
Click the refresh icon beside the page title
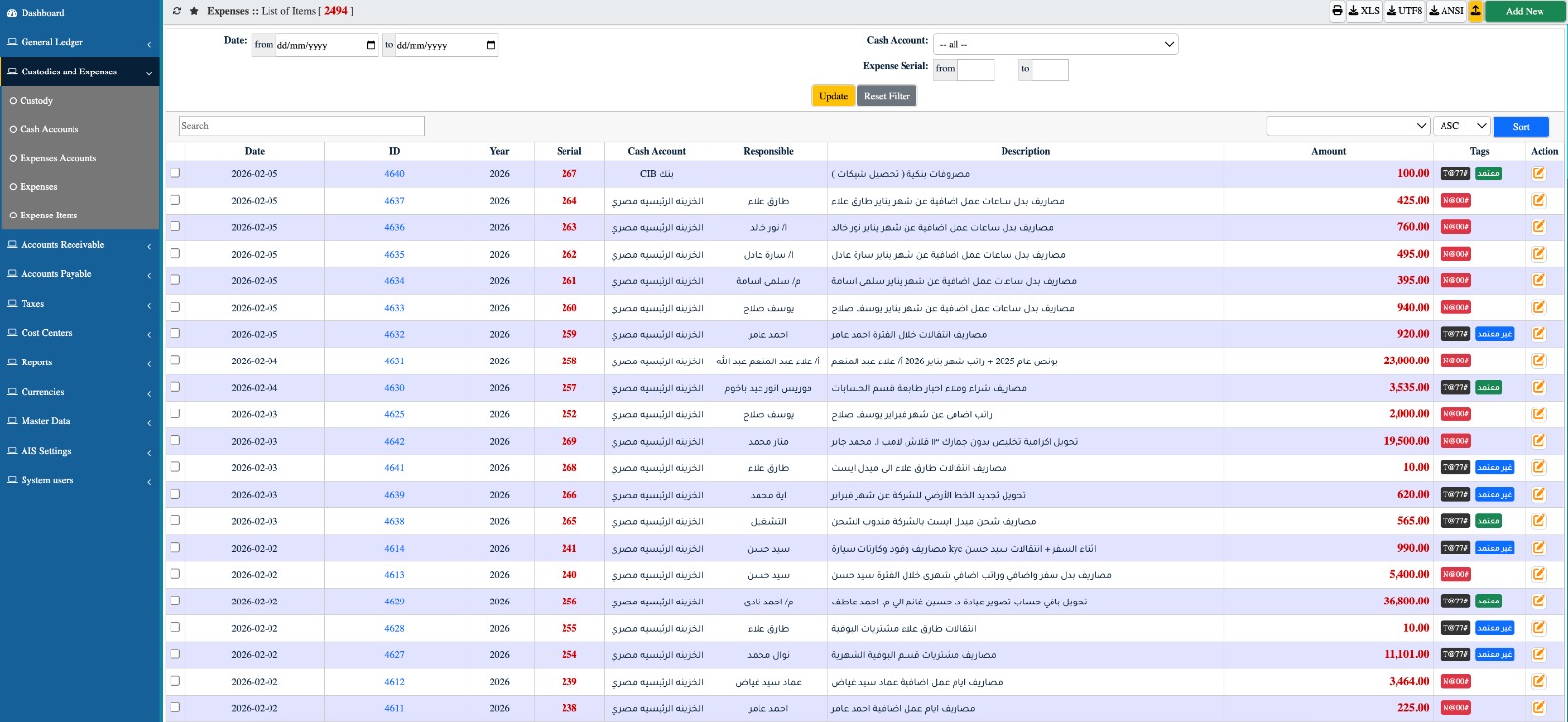point(177,11)
